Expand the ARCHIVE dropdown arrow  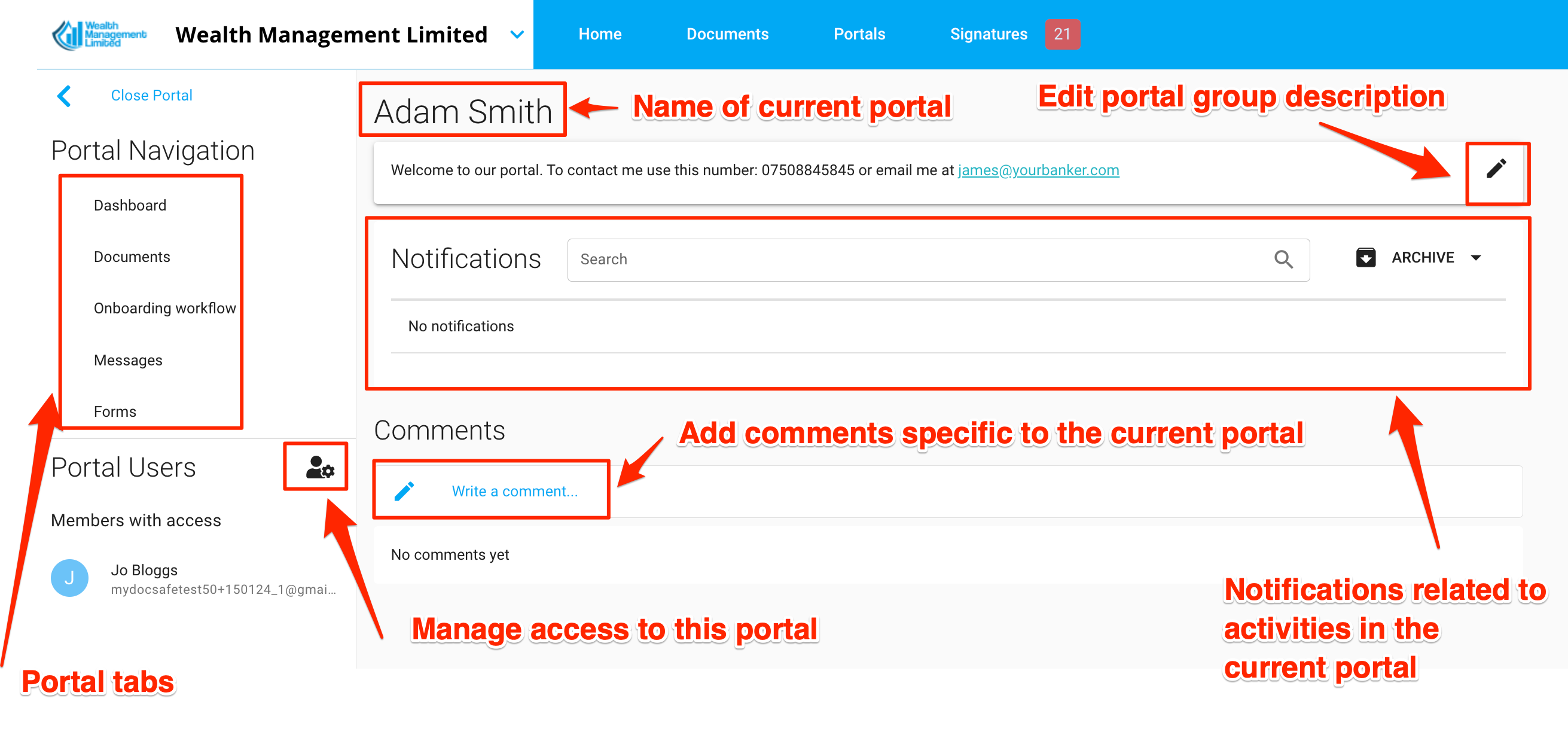tap(1475, 258)
